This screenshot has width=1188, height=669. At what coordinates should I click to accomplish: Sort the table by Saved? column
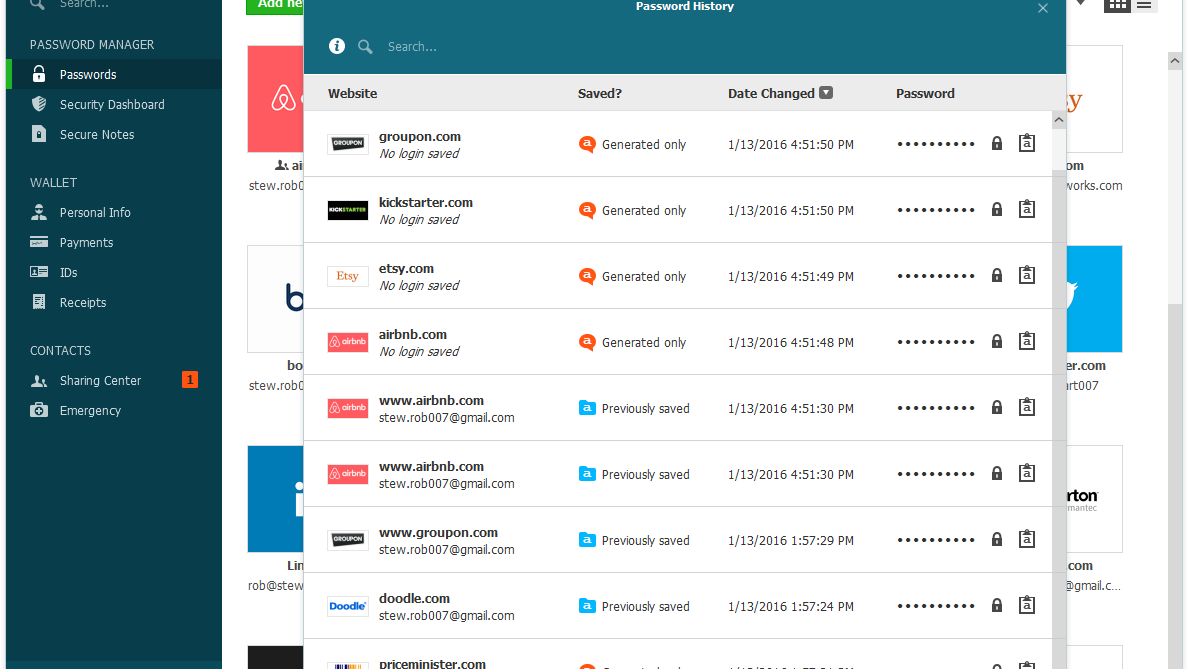pos(599,93)
